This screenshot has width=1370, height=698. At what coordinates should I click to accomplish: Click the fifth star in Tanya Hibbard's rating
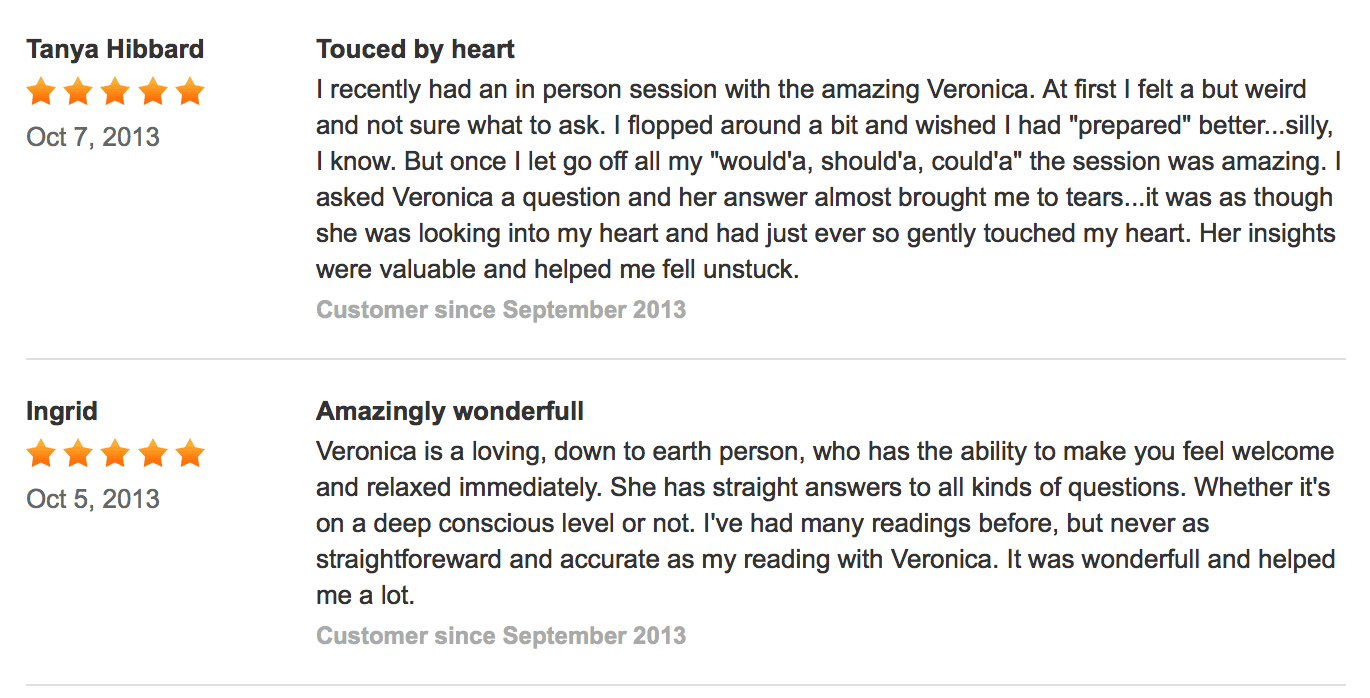[x=189, y=93]
